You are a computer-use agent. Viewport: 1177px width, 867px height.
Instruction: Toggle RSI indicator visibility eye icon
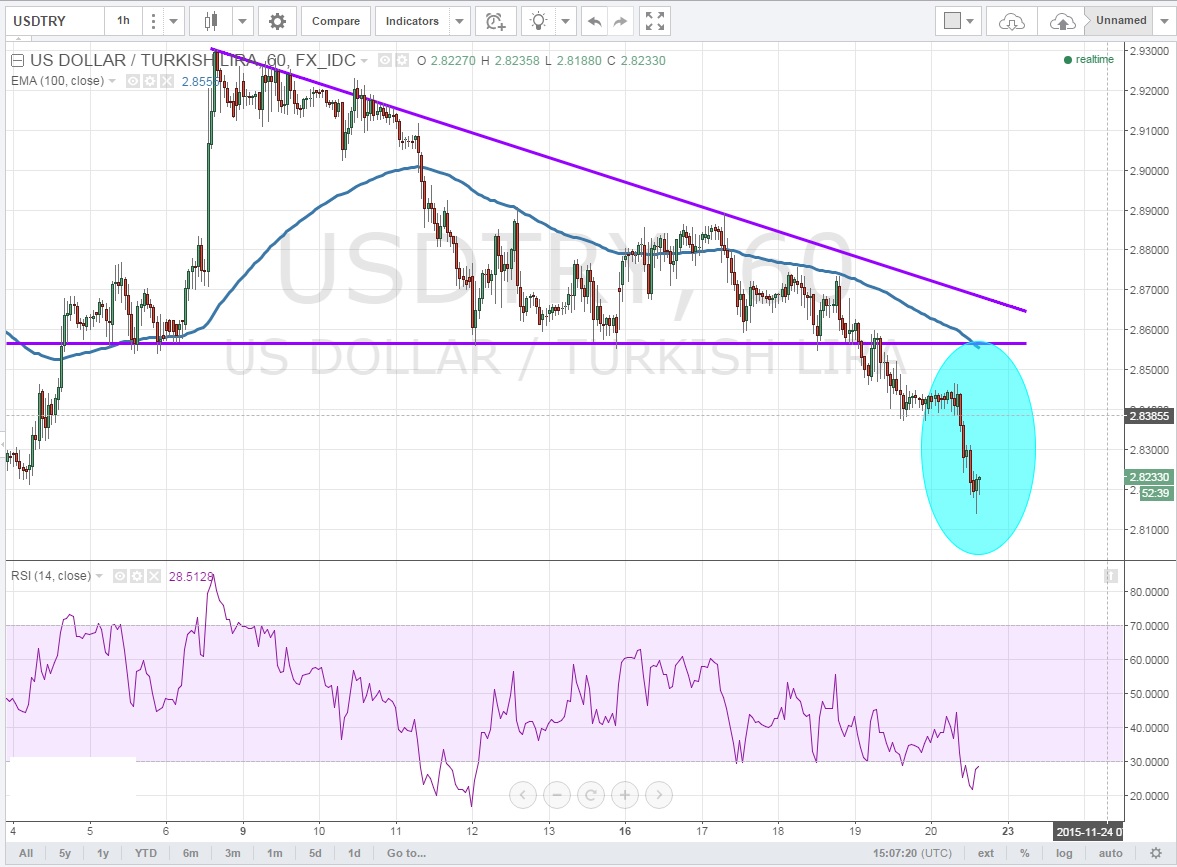[x=119, y=576]
